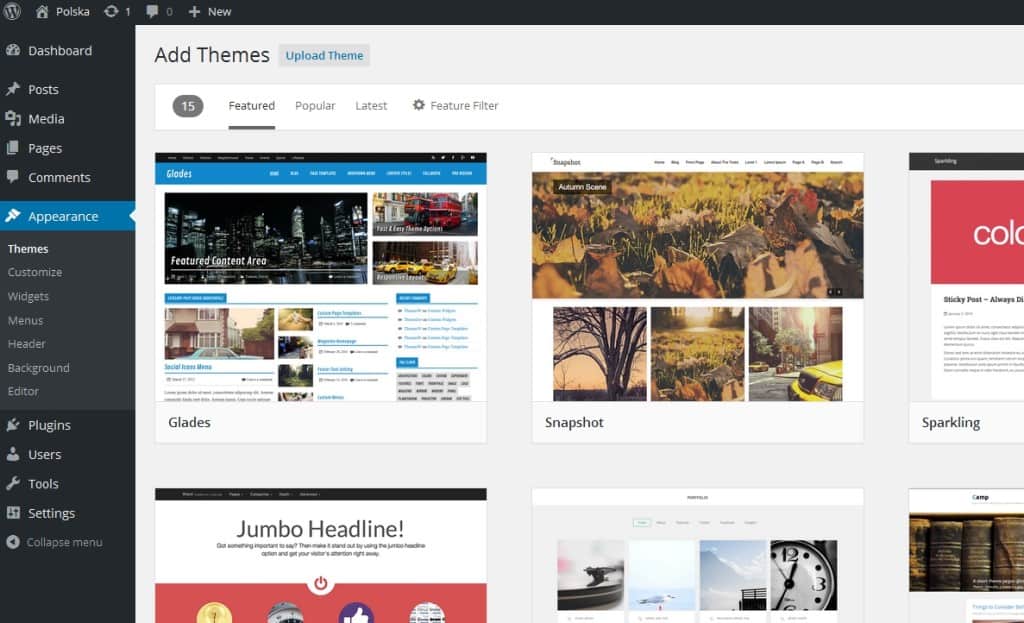Viewport: 1024px width, 623px height.
Task: Click the theme count badge 15
Action: click(x=188, y=106)
